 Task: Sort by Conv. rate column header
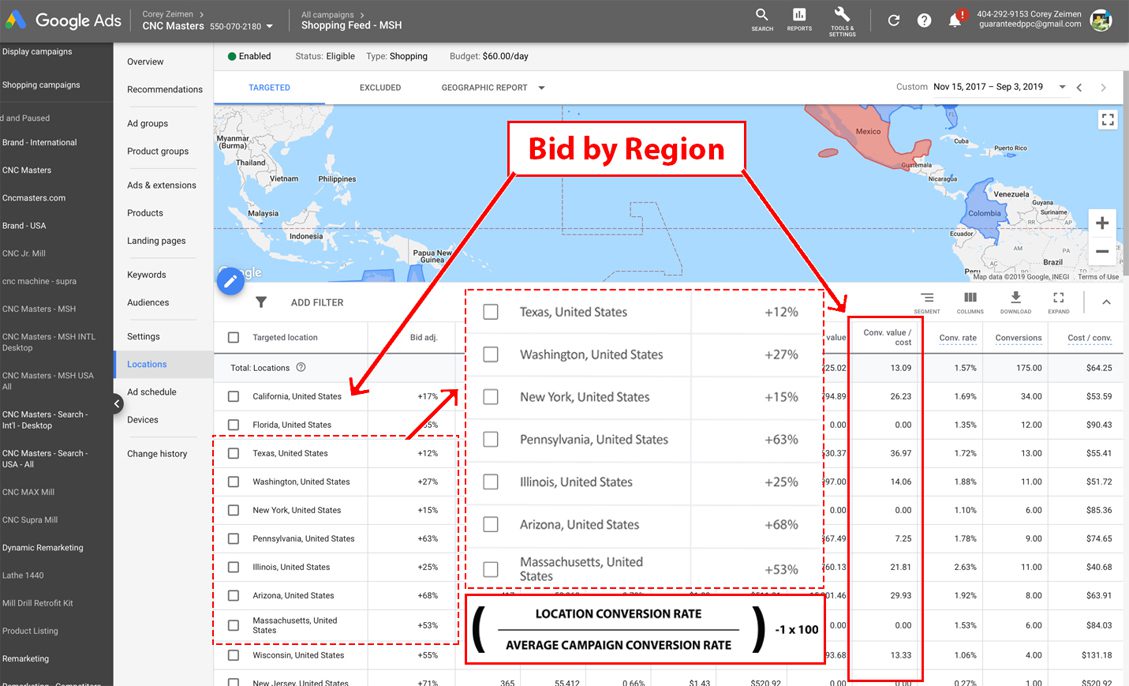[958, 338]
